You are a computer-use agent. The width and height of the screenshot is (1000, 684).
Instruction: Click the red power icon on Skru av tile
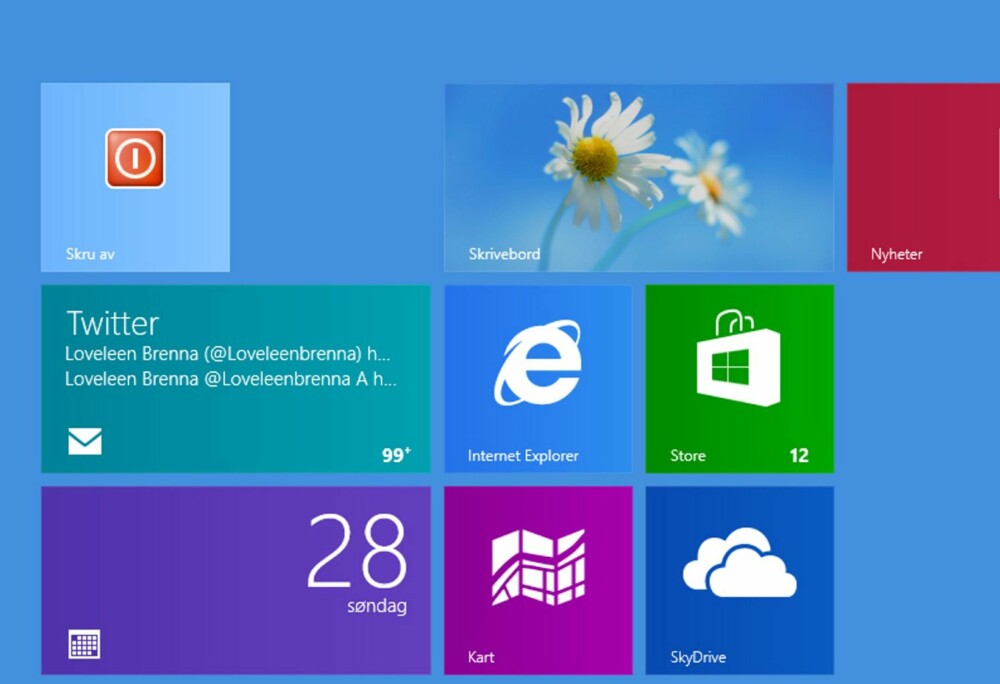(135, 158)
